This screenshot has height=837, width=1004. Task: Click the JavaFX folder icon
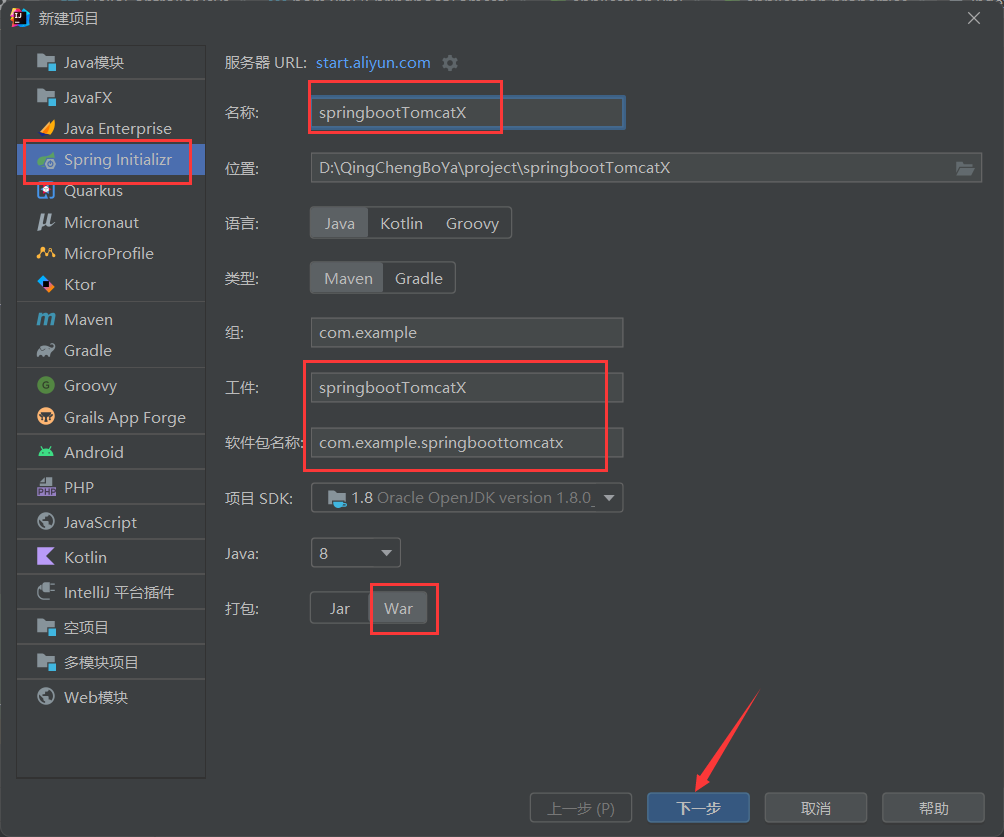pos(46,97)
